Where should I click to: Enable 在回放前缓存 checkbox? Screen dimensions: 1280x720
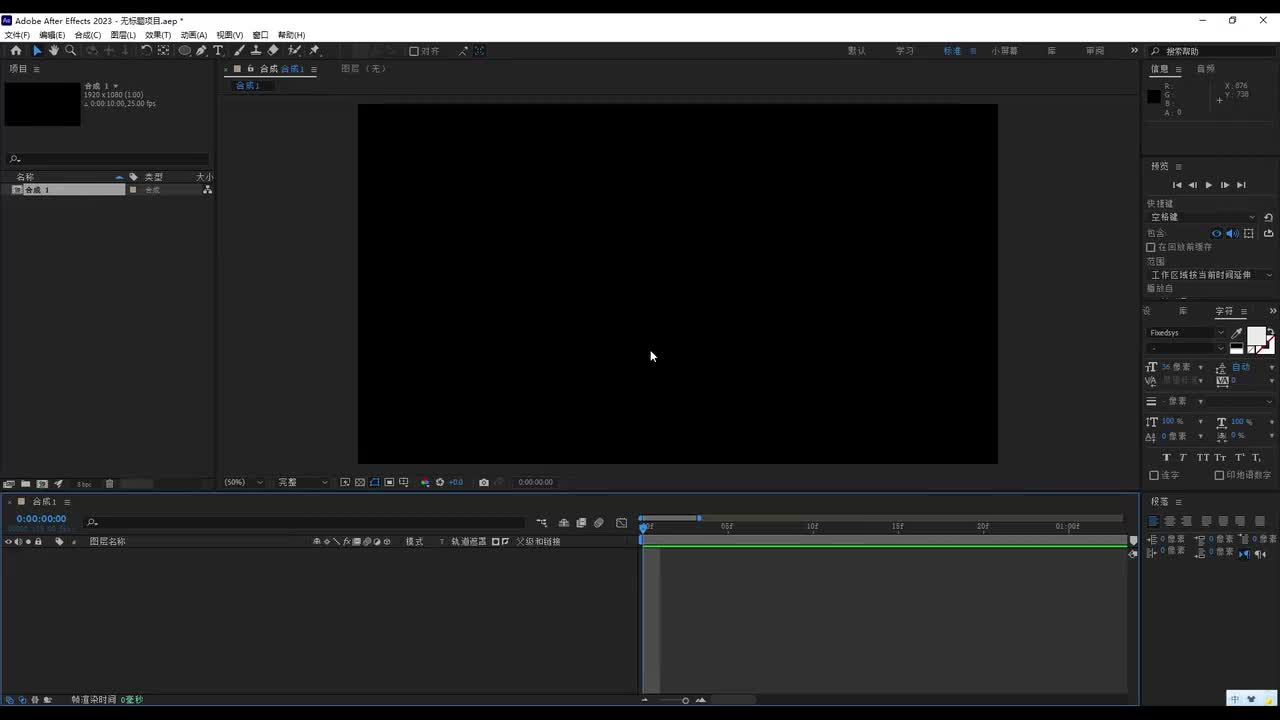(x=1151, y=247)
